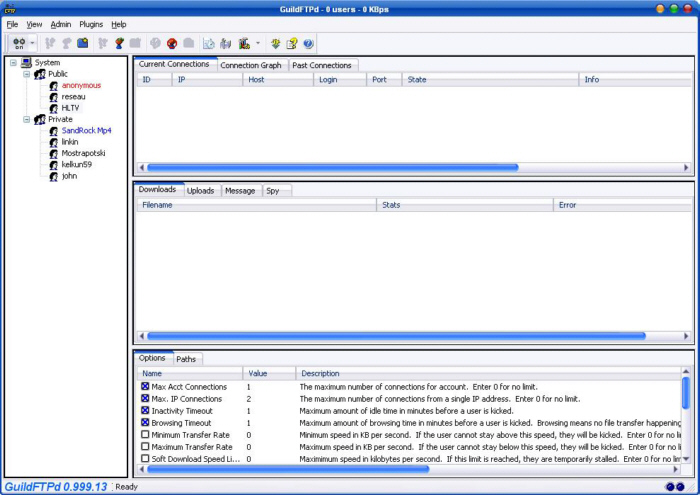Click the greyed folder icon right of red ban icon
Viewport: 700px width, 495px height.
click(x=188, y=43)
